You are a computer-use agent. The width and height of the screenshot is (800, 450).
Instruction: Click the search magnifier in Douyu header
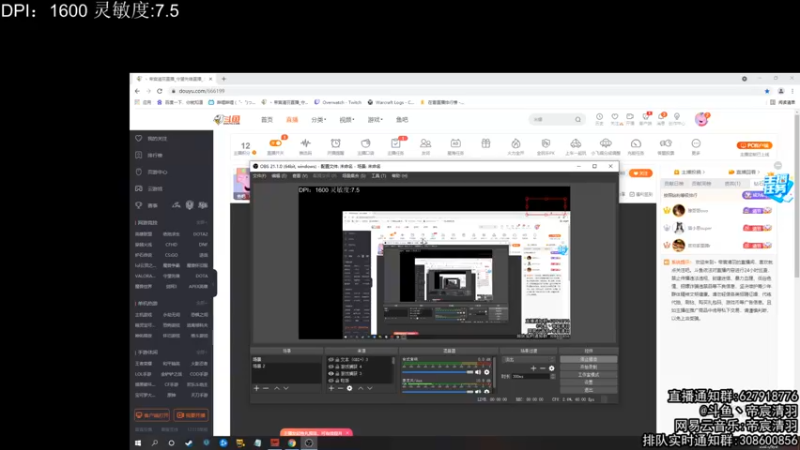coord(578,119)
